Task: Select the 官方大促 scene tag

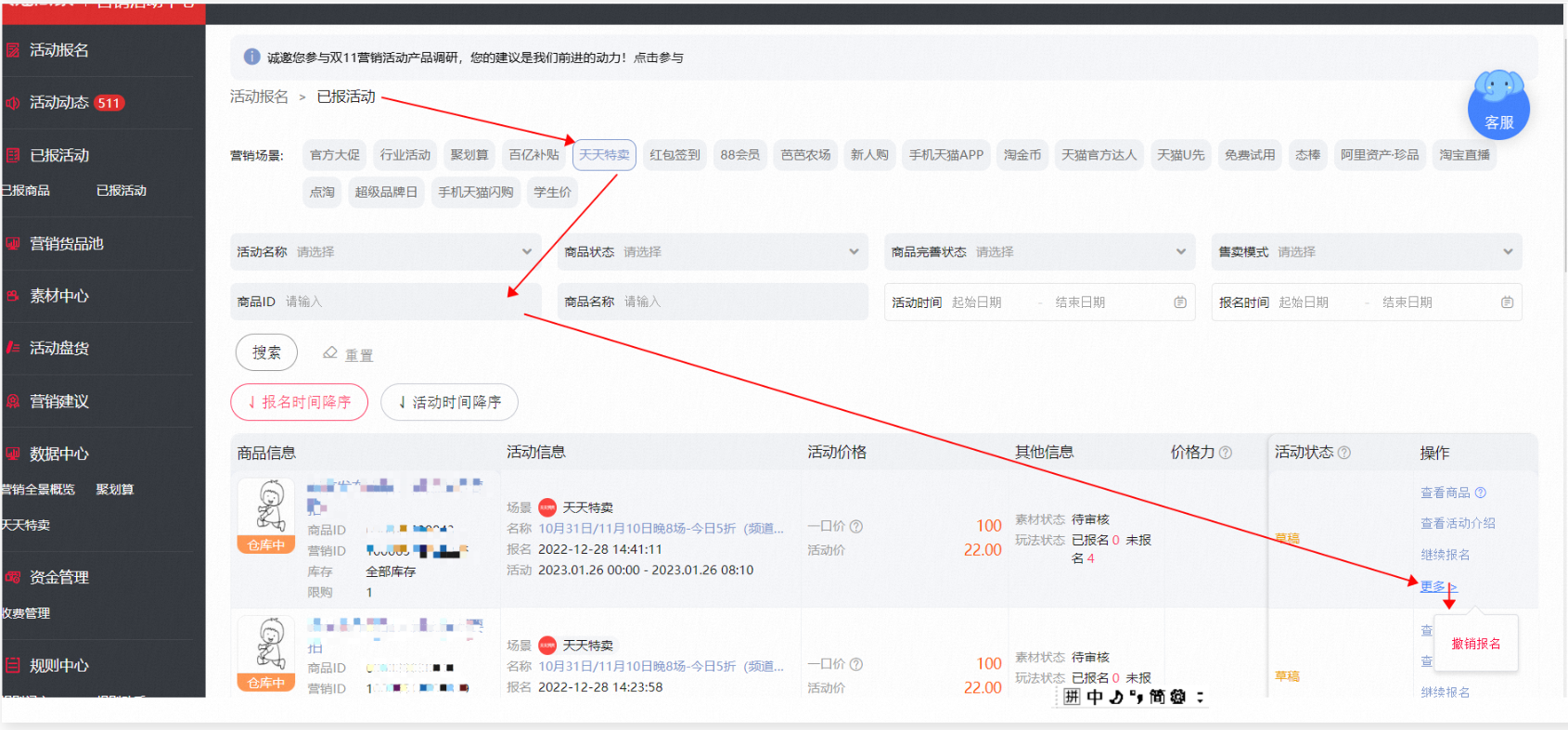Action: (335, 155)
